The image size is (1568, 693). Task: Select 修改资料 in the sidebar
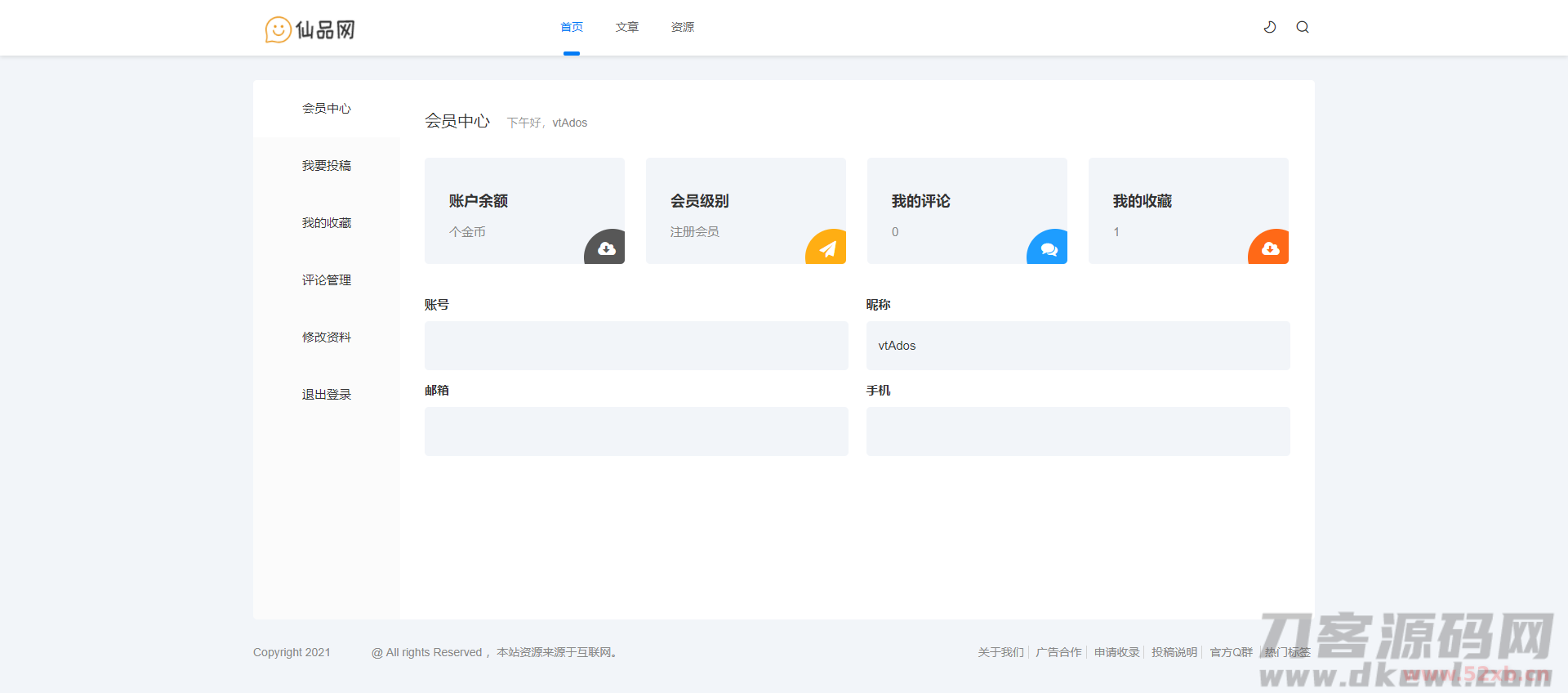327,338
